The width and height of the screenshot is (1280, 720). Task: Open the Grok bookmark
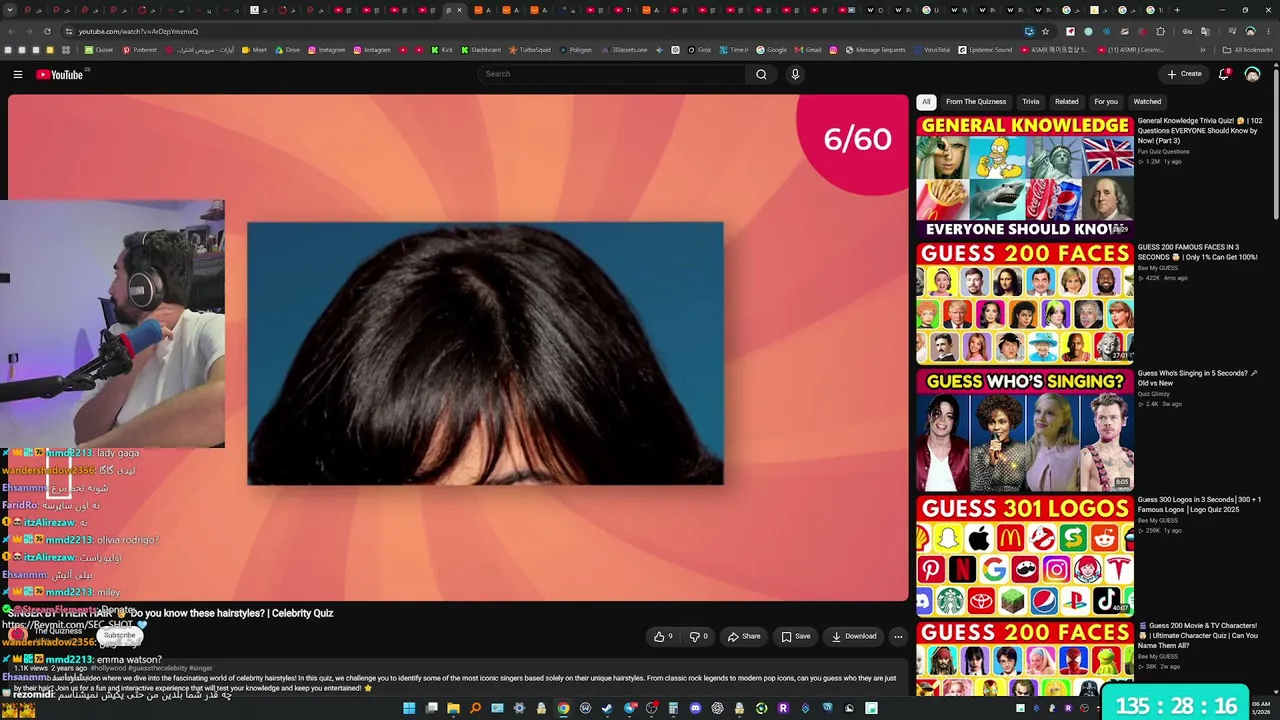click(699, 50)
